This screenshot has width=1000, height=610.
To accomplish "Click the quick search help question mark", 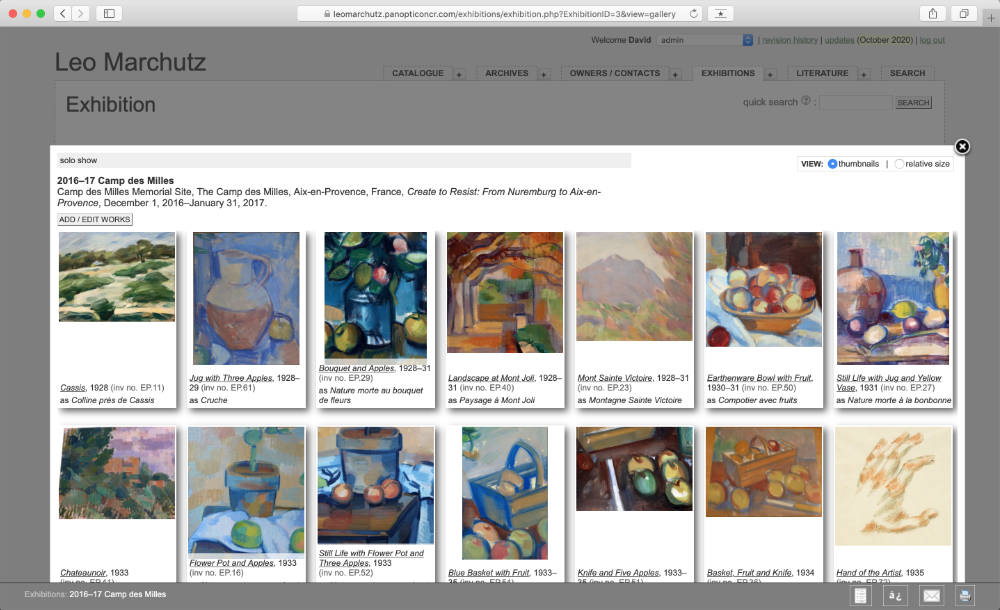I will pos(805,101).
